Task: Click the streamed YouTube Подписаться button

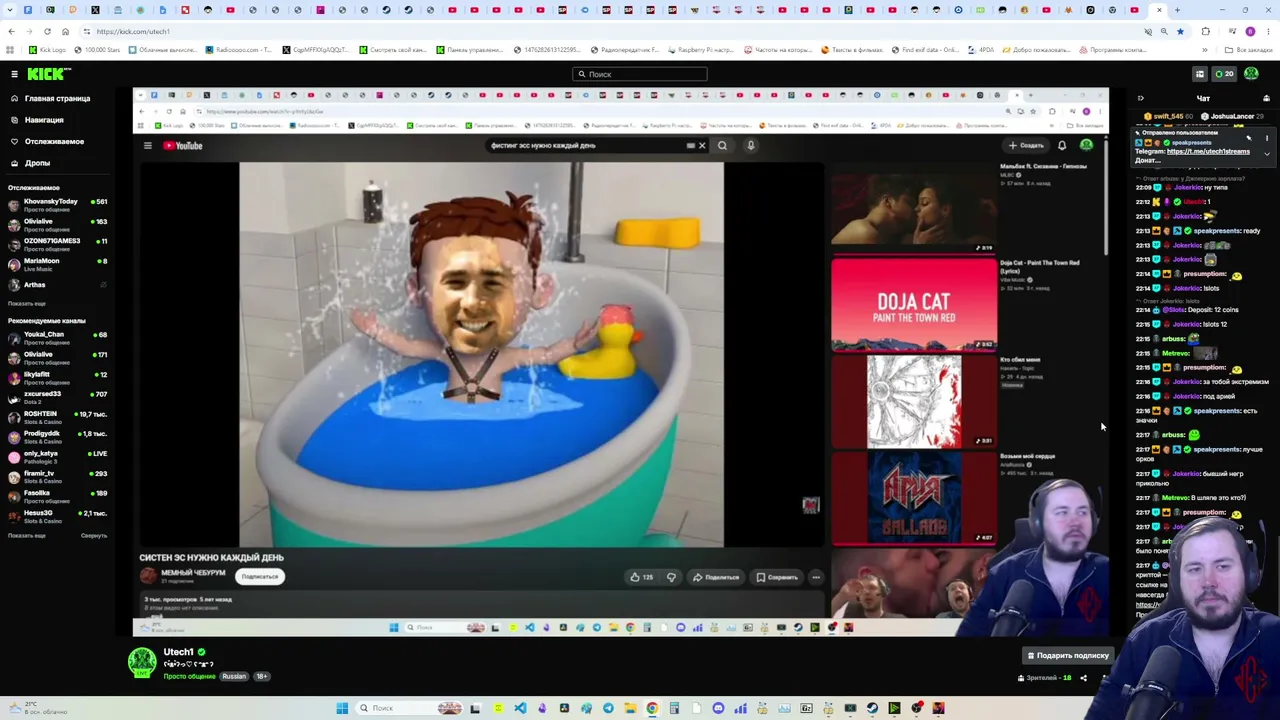Action: pos(260,577)
